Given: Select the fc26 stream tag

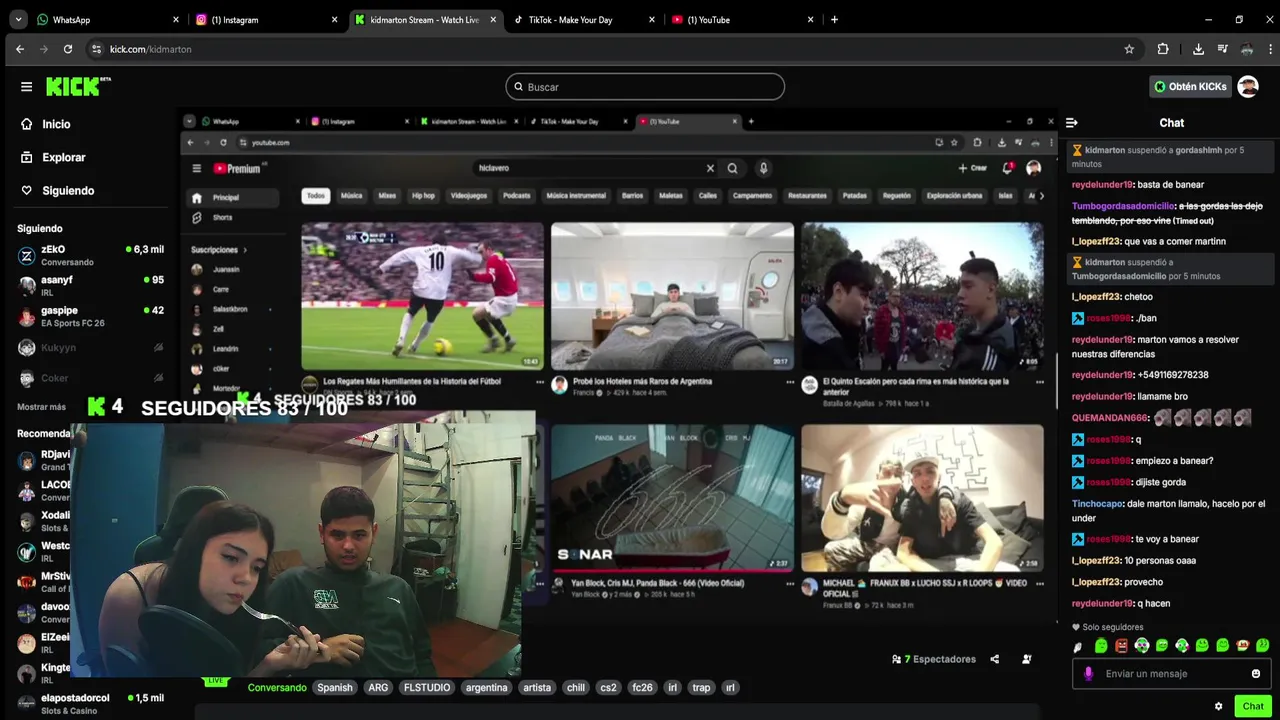Looking at the screenshot, I should pyautogui.click(x=642, y=688).
